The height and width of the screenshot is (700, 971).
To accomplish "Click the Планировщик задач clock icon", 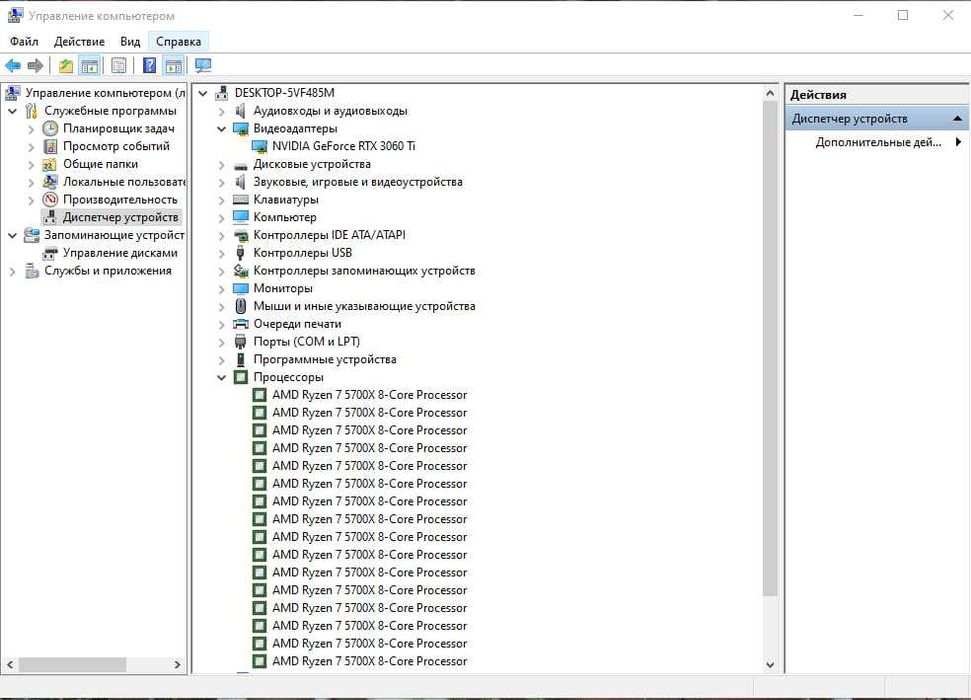I will (x=50, y=128).
